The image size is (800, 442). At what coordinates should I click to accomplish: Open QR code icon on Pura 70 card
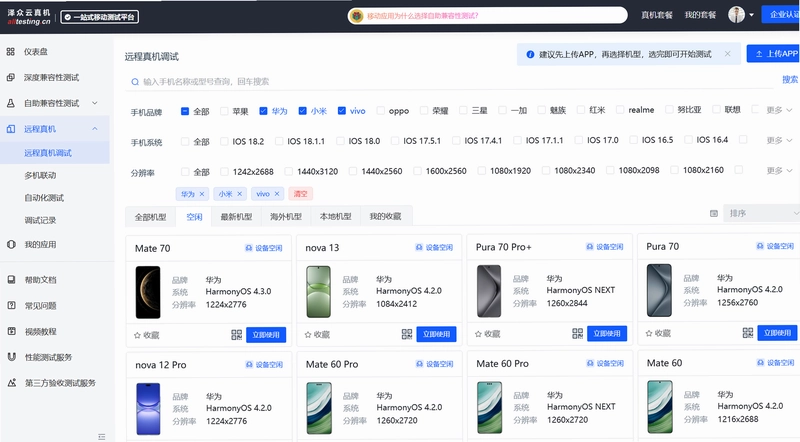(747, 333)
